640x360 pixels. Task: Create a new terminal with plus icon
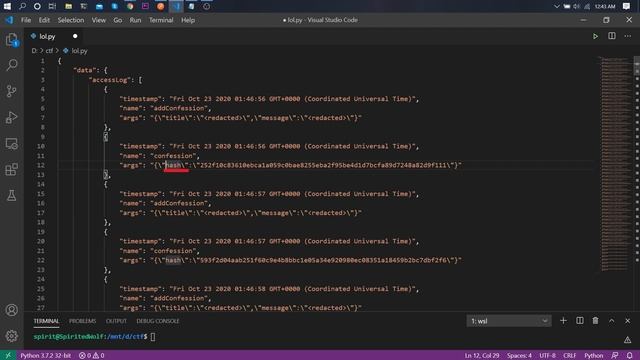tap(563, 321)
